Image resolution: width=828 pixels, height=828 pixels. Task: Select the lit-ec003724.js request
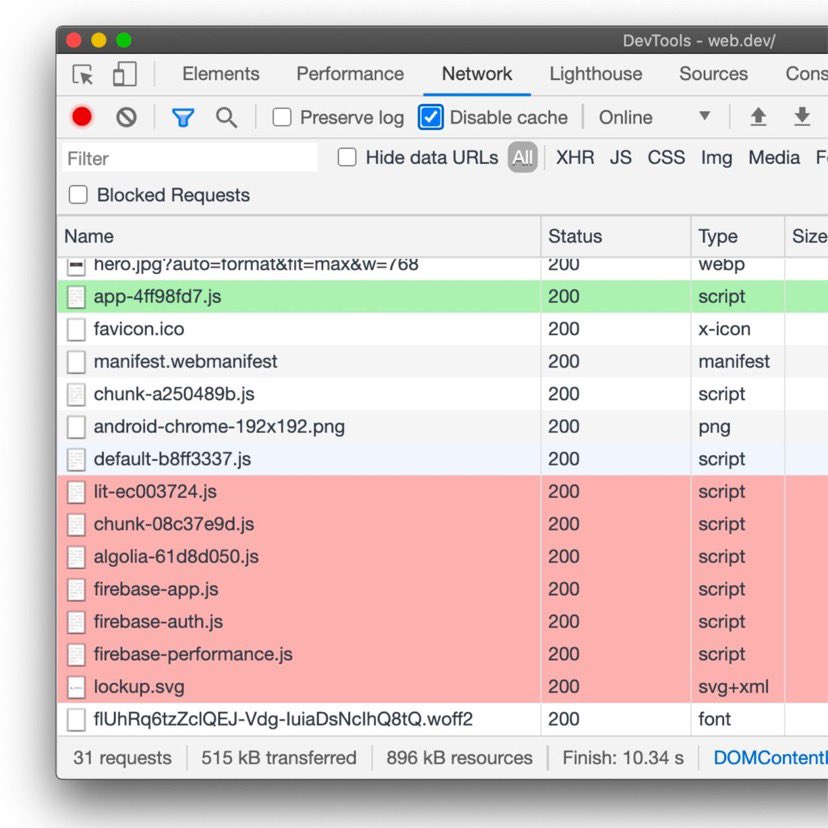point(443,492)
